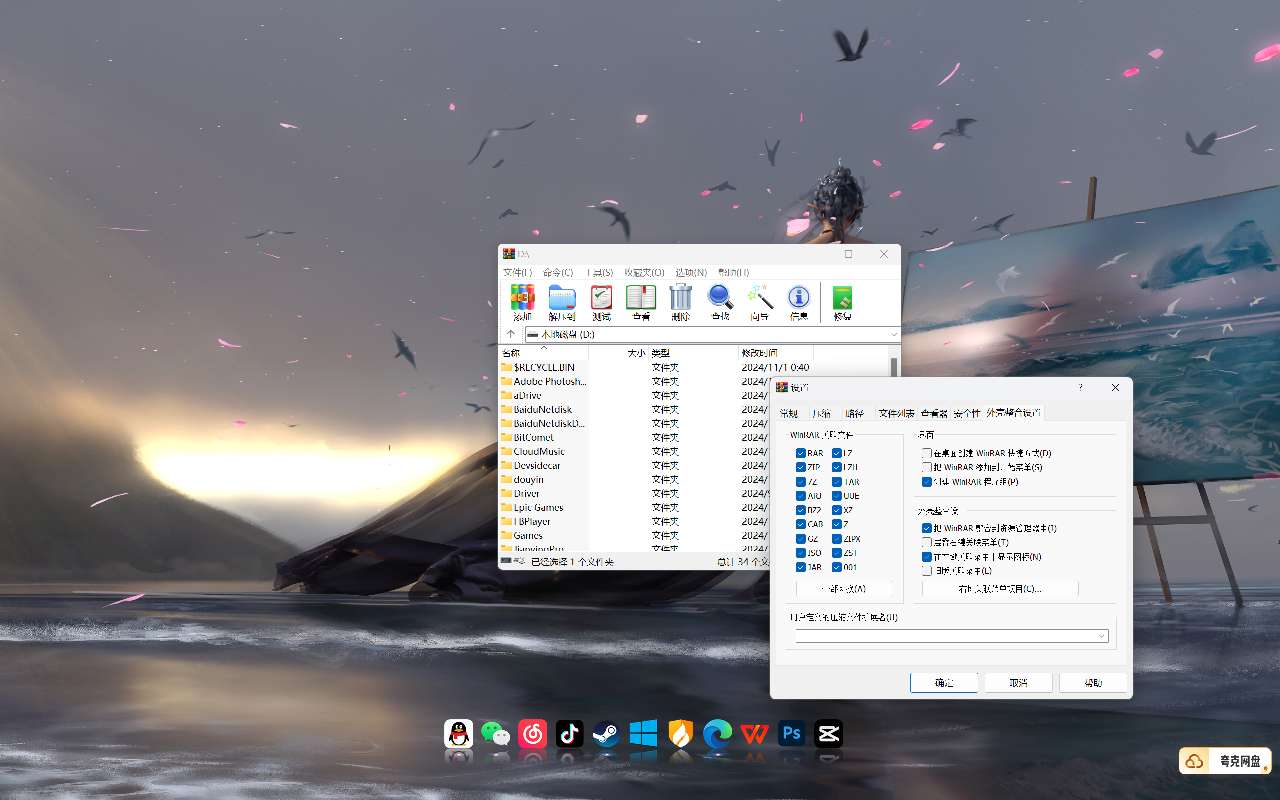The height and width of the screenshot is (800, 1280).
Task: Switch to the Compression (压缩) settings tab
Action: 822,413
